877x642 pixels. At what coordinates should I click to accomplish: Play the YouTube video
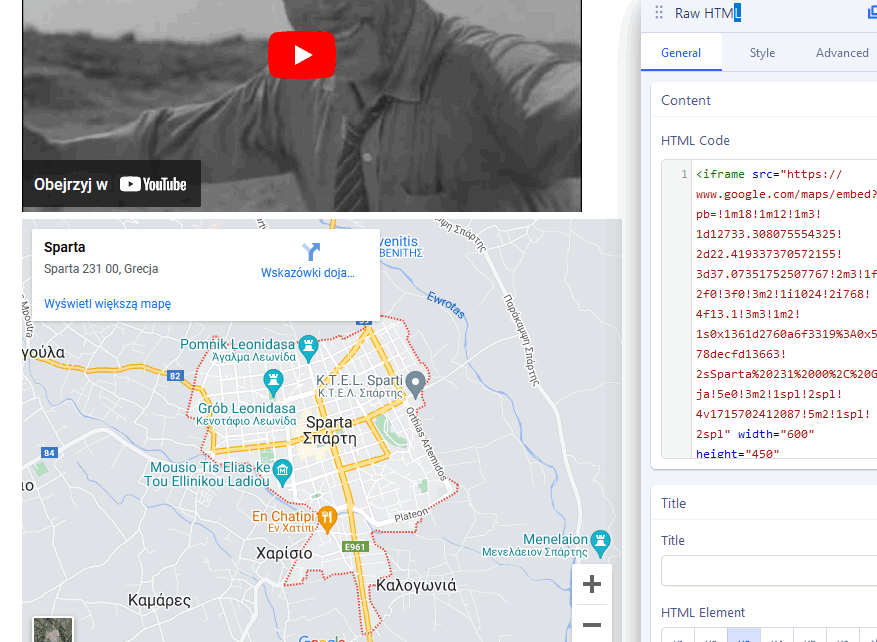301,54
